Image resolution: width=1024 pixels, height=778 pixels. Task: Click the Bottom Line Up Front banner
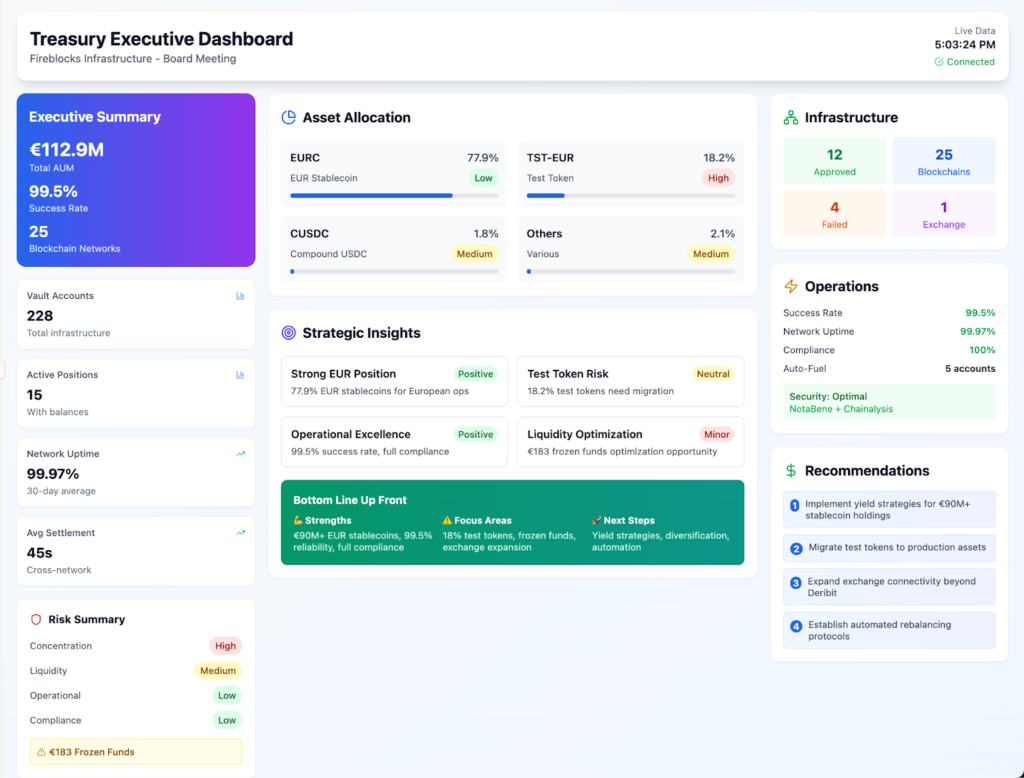click(x=512, y=522)
